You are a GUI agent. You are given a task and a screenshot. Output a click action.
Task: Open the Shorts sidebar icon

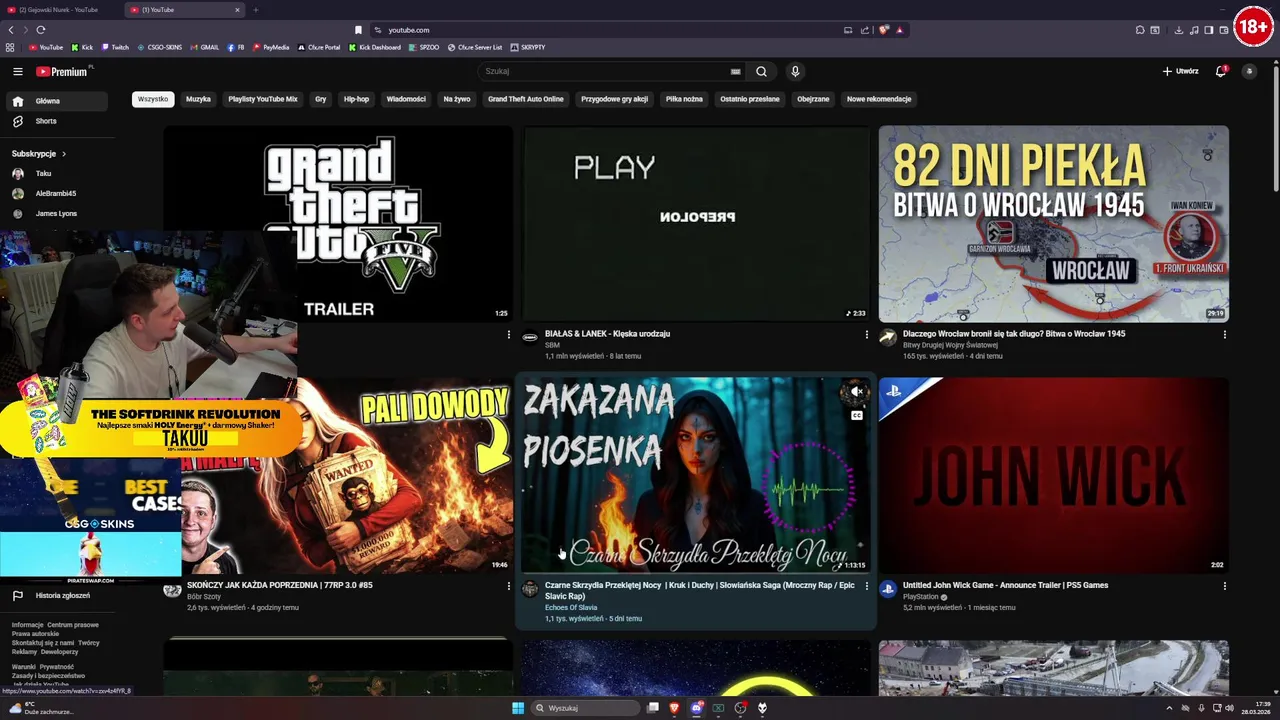click(x=17, y=121)
